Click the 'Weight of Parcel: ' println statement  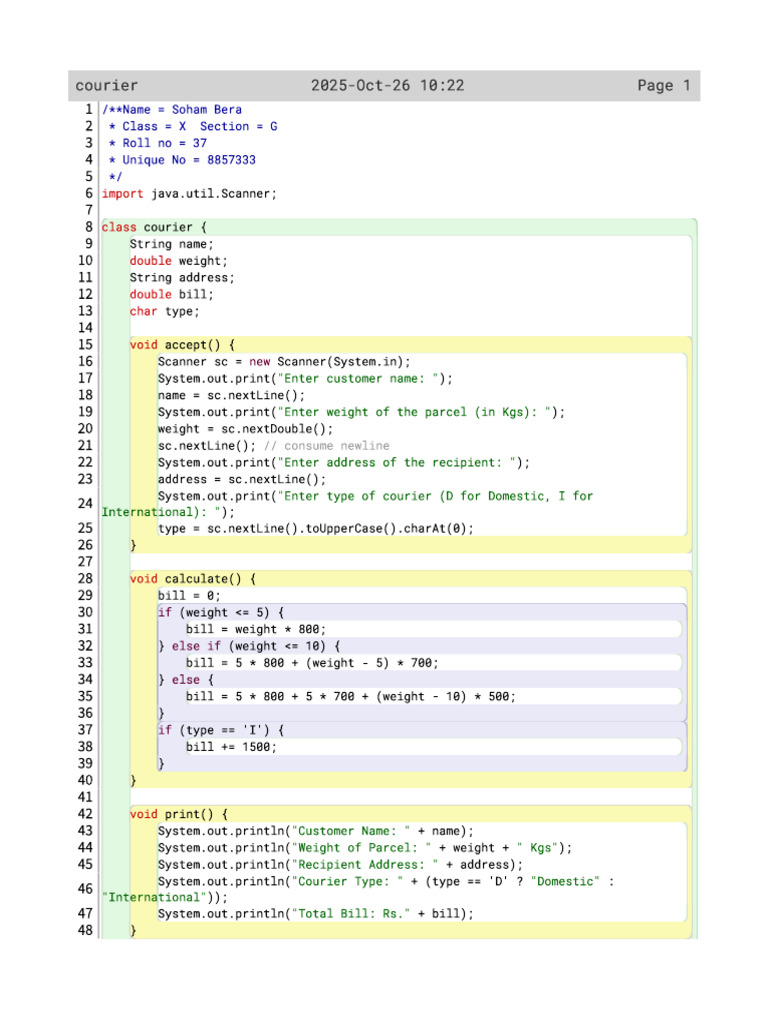(365, 848)
